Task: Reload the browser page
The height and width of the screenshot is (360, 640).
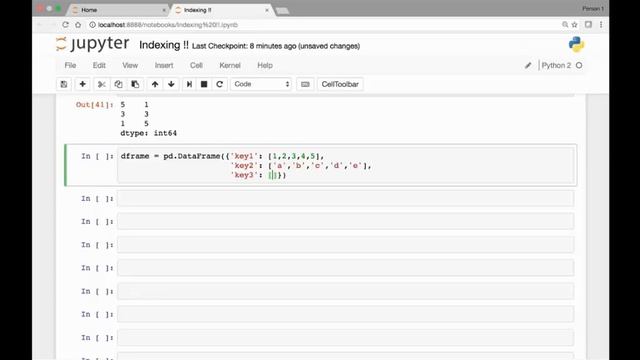Action: point(65,24)
